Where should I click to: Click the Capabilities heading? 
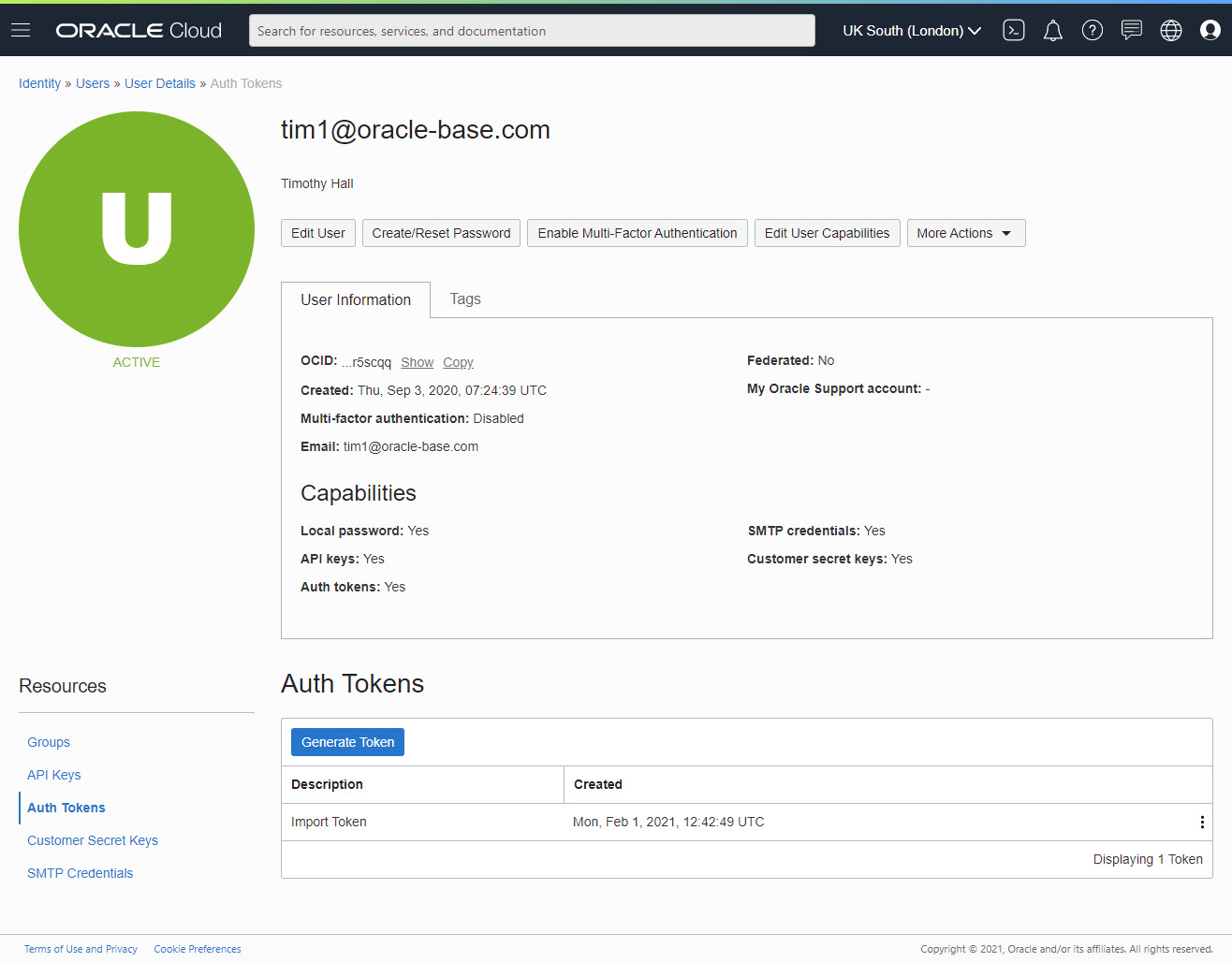tap(359, 493)
